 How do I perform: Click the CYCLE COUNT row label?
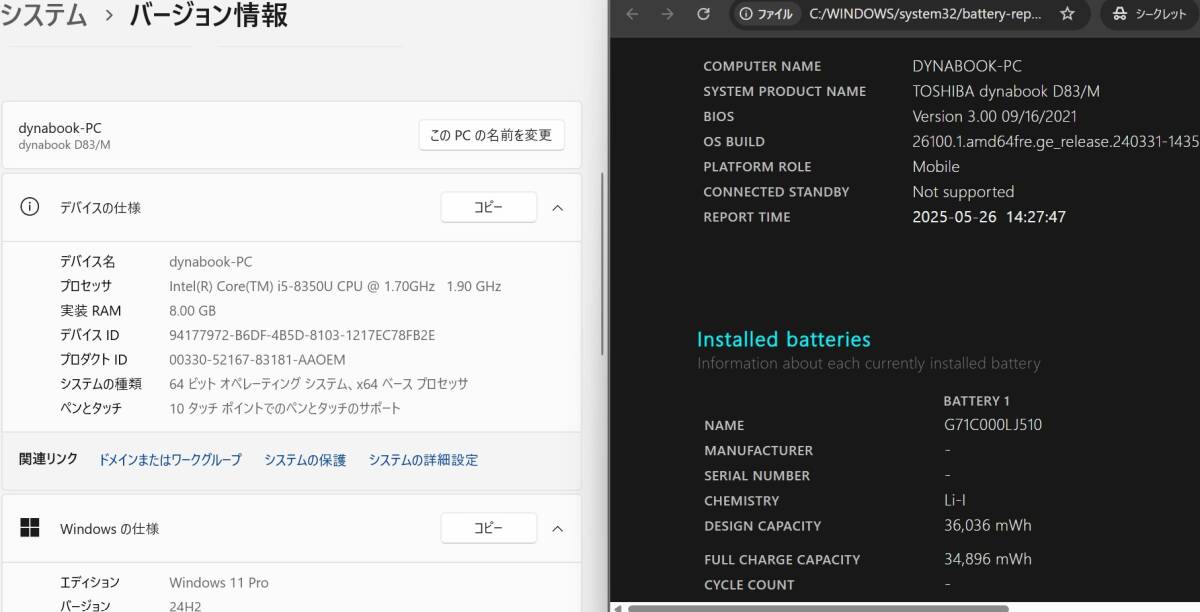[x=749, y=585]
